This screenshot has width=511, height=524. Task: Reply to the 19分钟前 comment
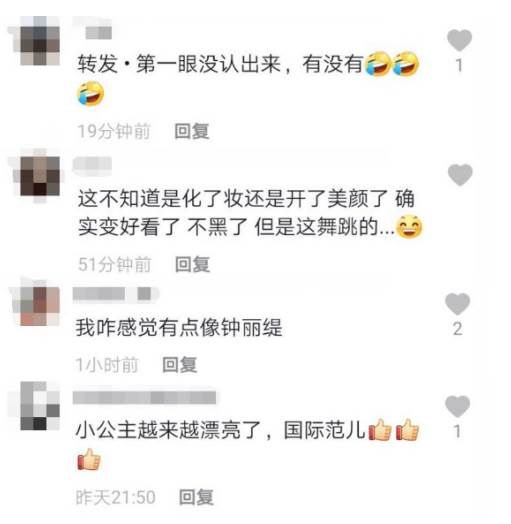[x=192, y=131]
